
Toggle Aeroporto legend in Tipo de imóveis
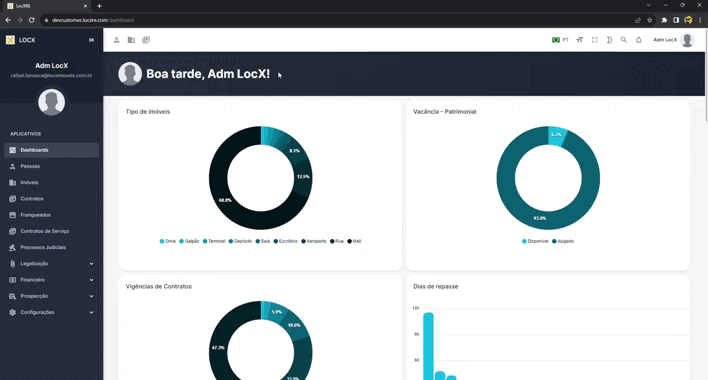tap(313, 241)
